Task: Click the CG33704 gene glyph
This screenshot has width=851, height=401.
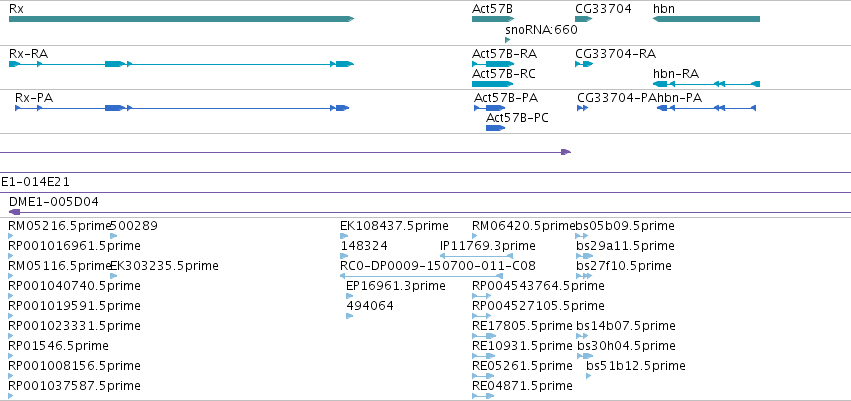Action: (x=583, y=19)
